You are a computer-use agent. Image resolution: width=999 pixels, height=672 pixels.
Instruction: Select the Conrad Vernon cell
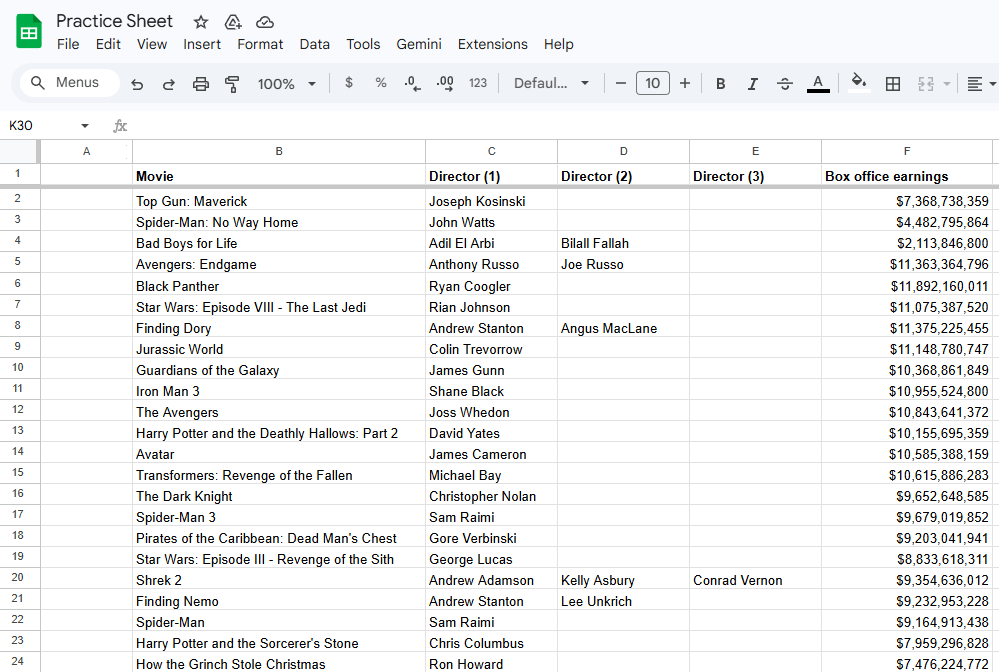pyautogui.click(x=755, y=580)
